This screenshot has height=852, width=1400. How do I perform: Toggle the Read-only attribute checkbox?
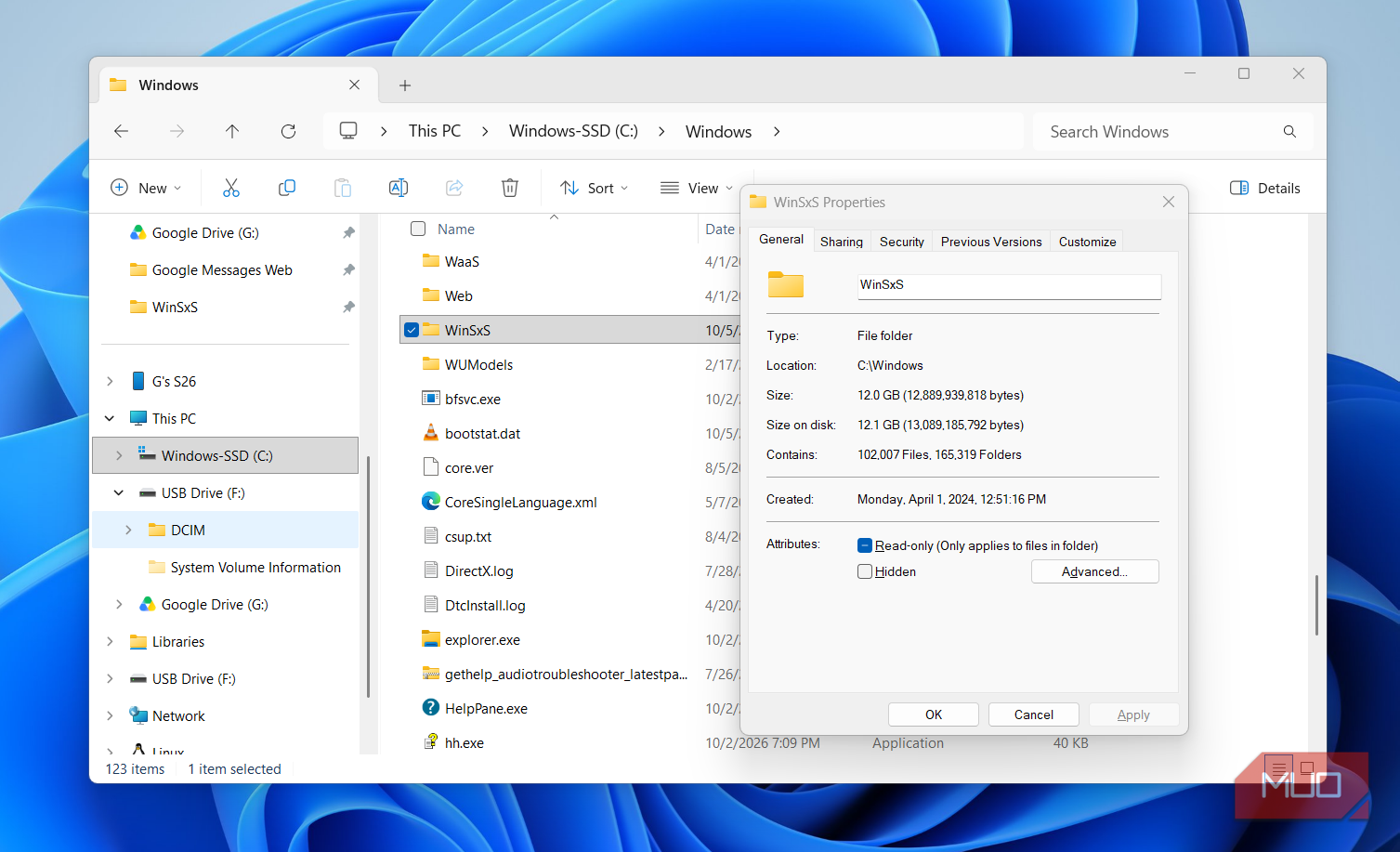point(865,545)
